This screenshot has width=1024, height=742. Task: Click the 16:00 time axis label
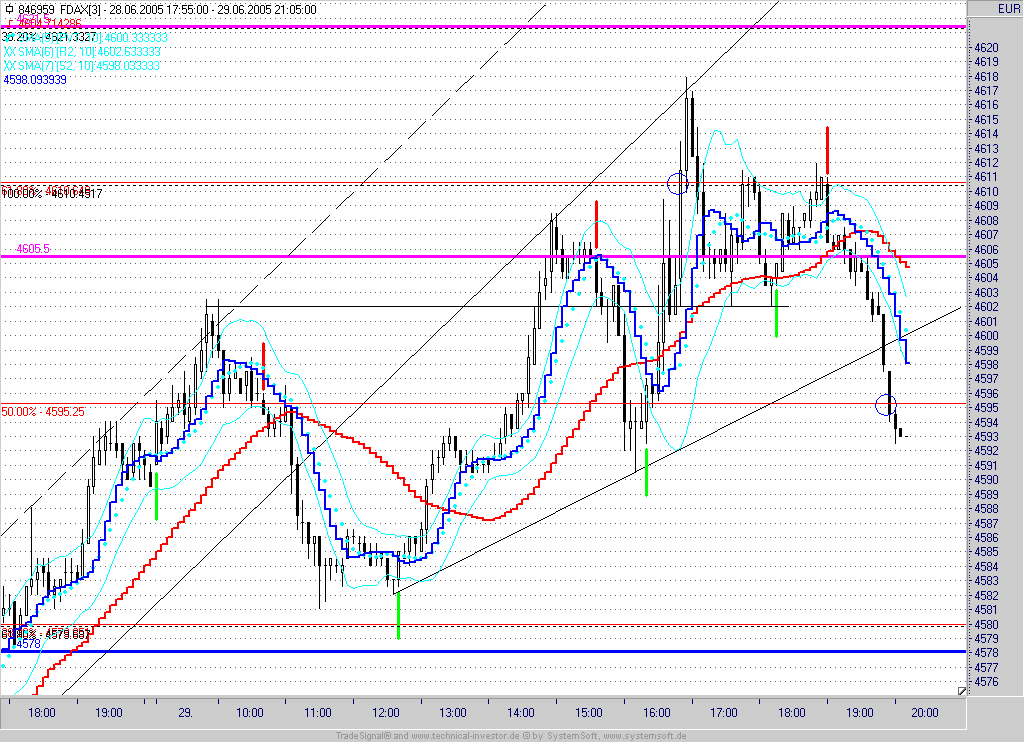pyautogui.click(x=656, y=713)
